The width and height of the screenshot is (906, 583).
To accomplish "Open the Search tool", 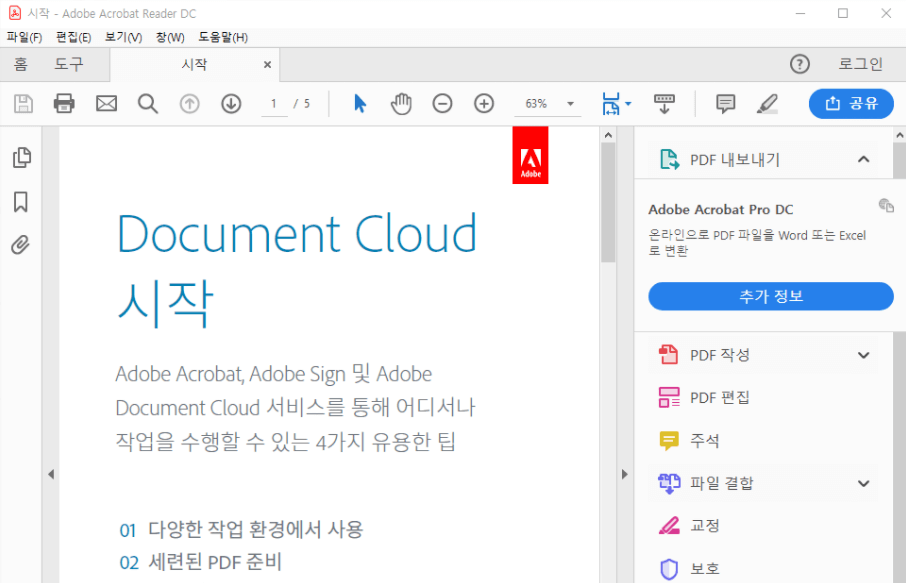I will (x=145, y=103).
